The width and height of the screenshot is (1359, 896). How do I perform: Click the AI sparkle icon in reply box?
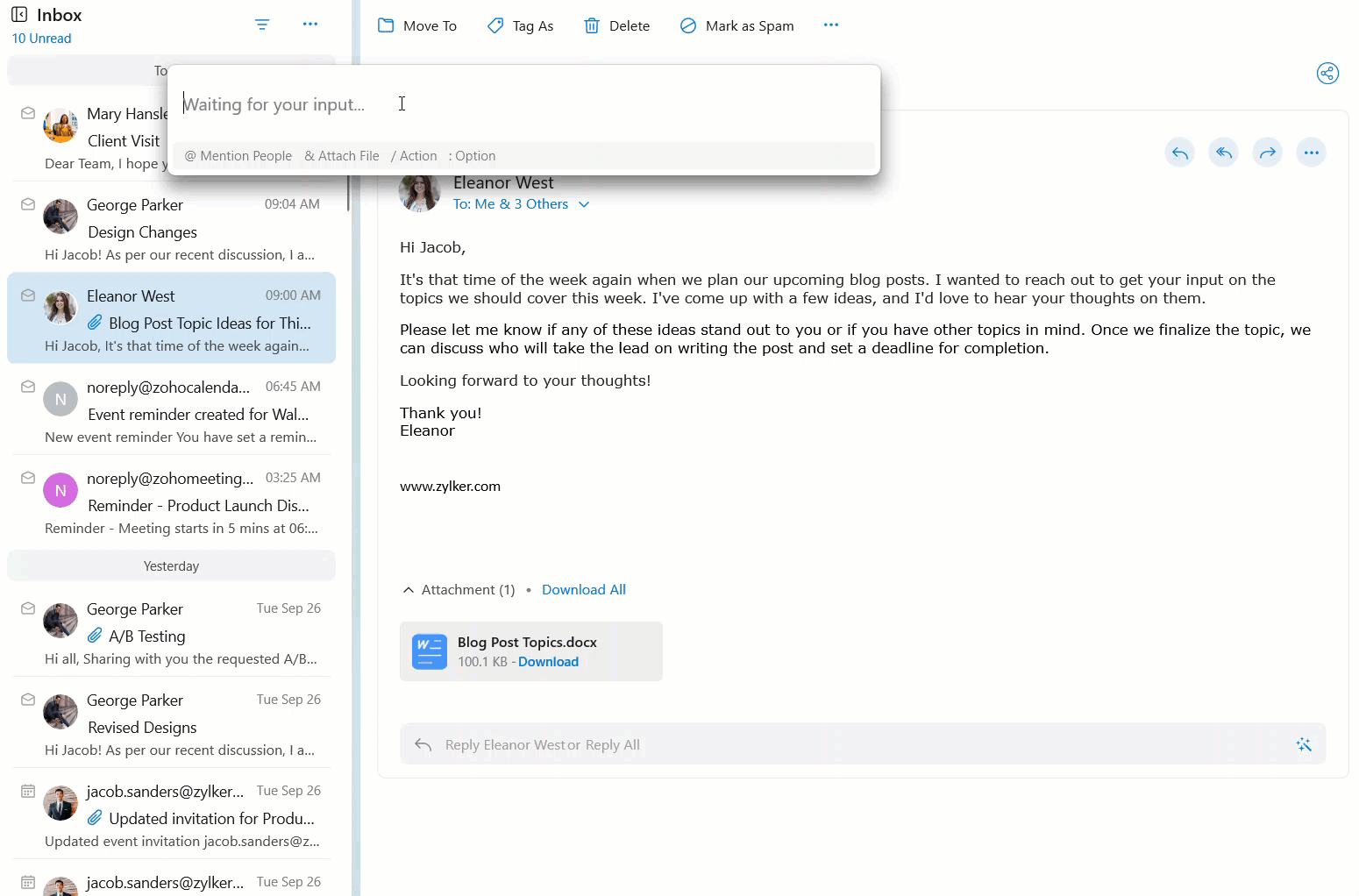(1304, 744)
